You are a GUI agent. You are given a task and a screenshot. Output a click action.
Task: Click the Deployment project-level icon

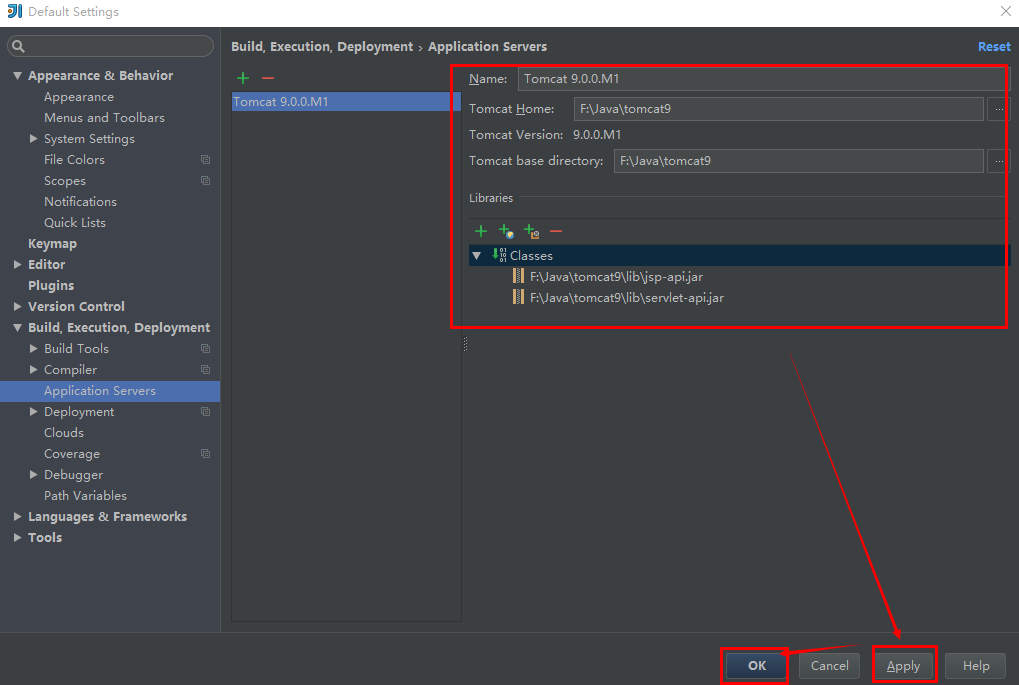pyautogui.click(x=205, y=412)
